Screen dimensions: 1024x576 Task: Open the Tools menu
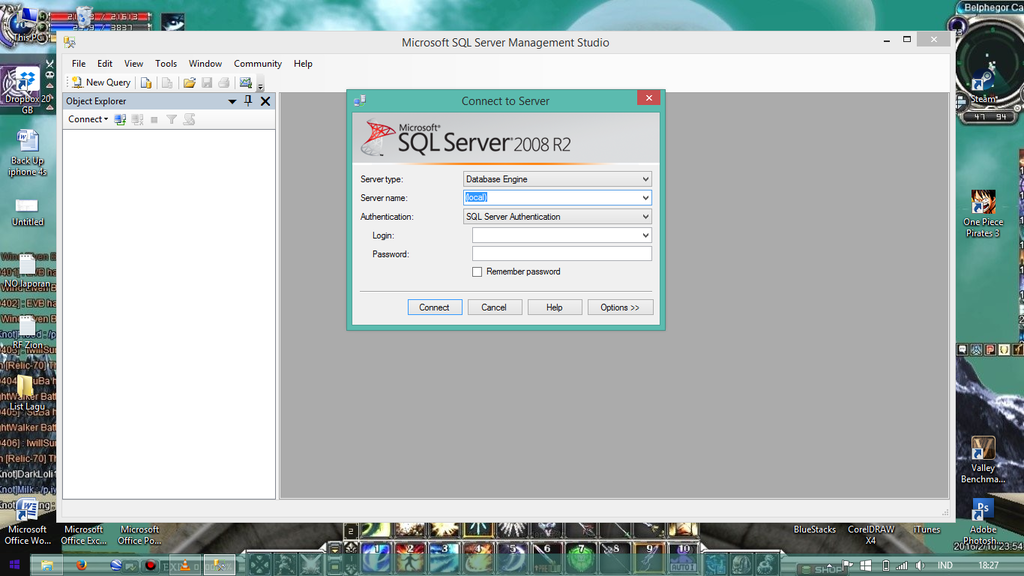(166, 63)
